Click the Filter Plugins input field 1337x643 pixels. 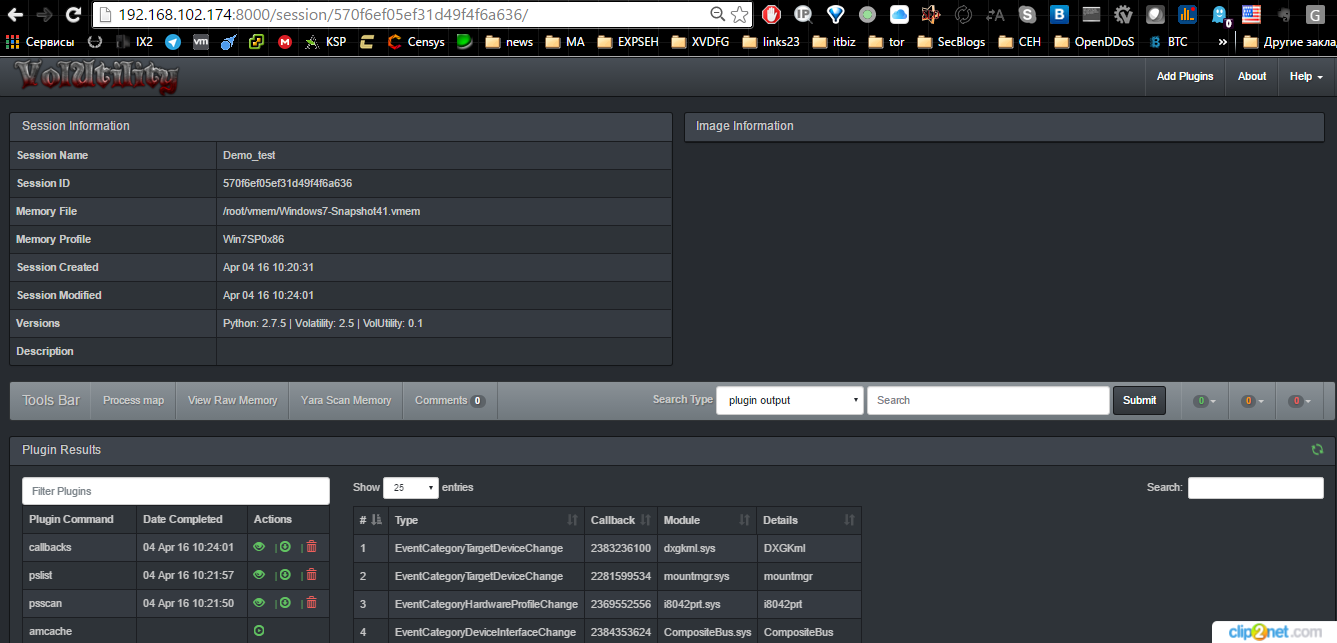pyautogui.click(x=176, y=490)
